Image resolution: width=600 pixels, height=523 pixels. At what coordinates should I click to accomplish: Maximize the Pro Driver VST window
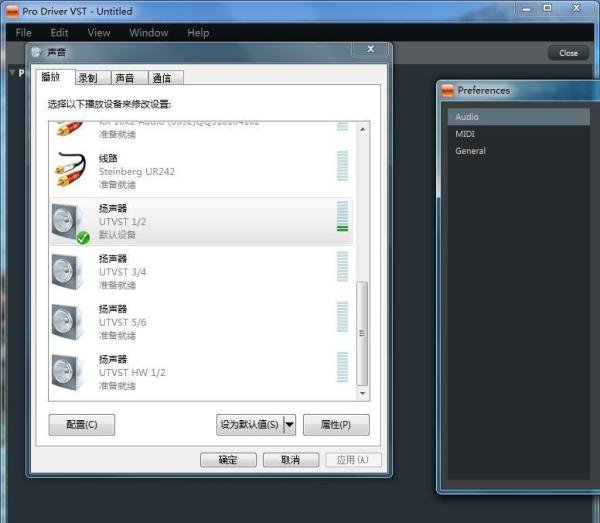[x=548, y=8]
